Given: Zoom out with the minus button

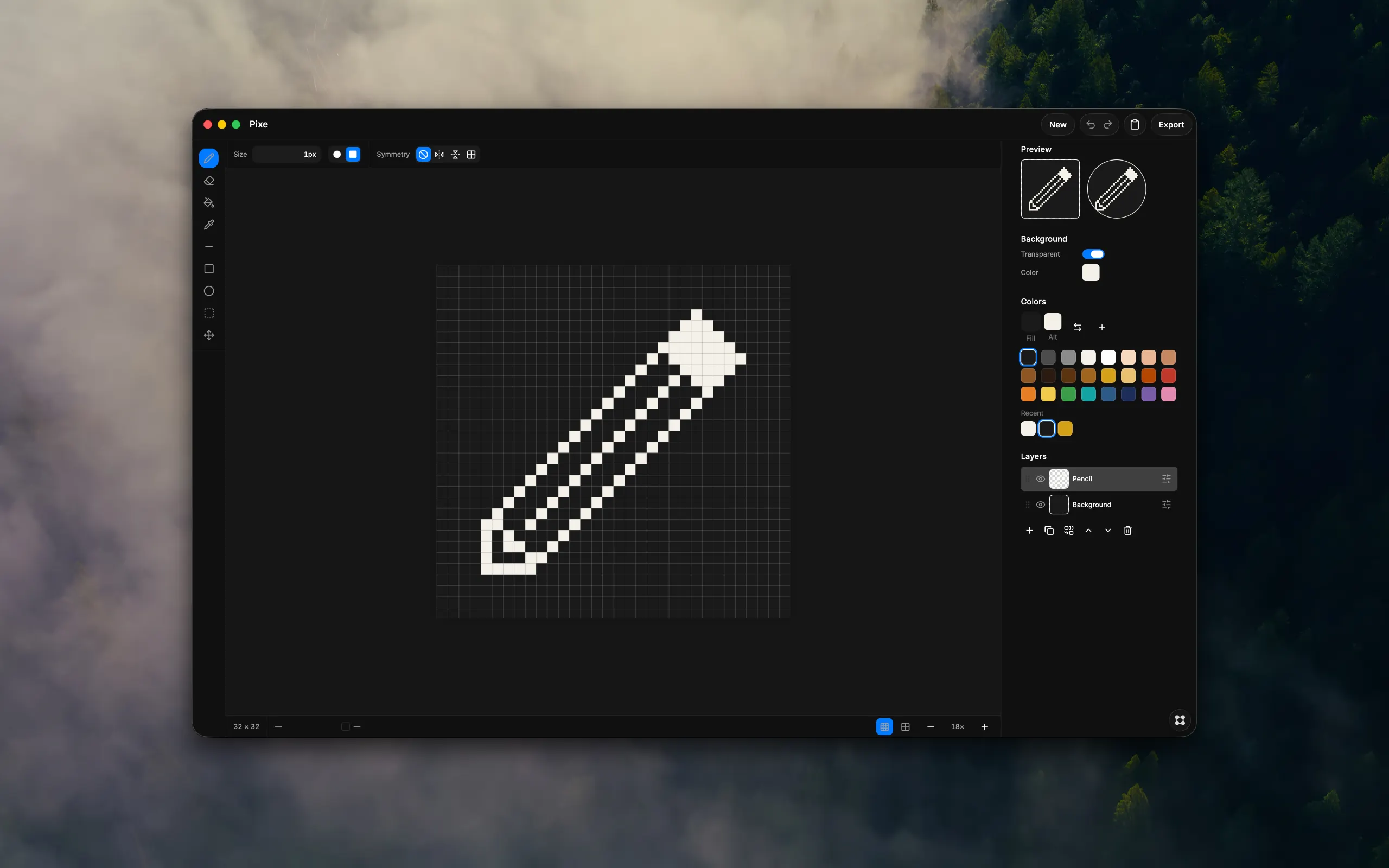Looking at the screenshot, I should point(931,727).
